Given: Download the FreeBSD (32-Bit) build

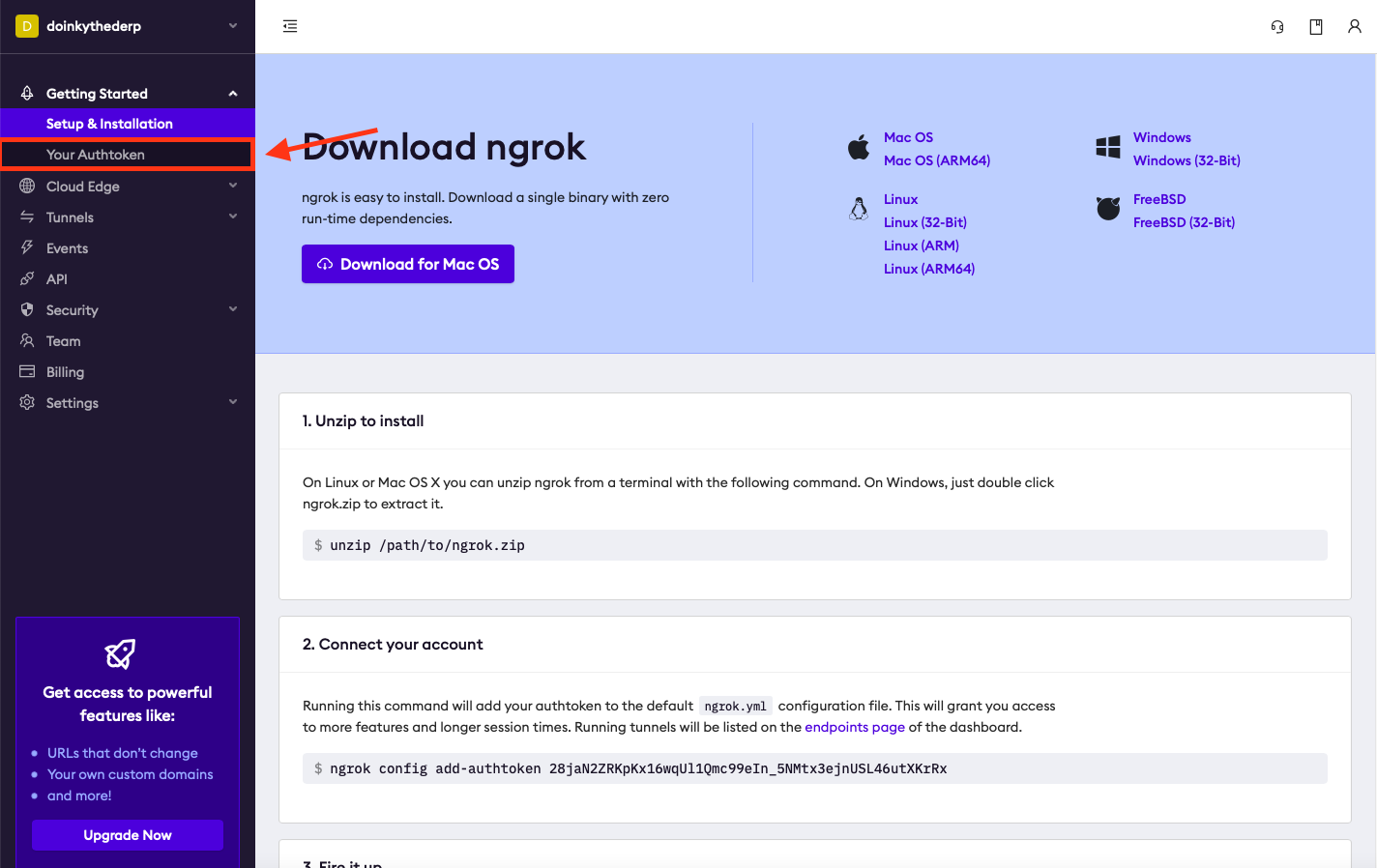Looking at the screenshot, I should 1184,222.
